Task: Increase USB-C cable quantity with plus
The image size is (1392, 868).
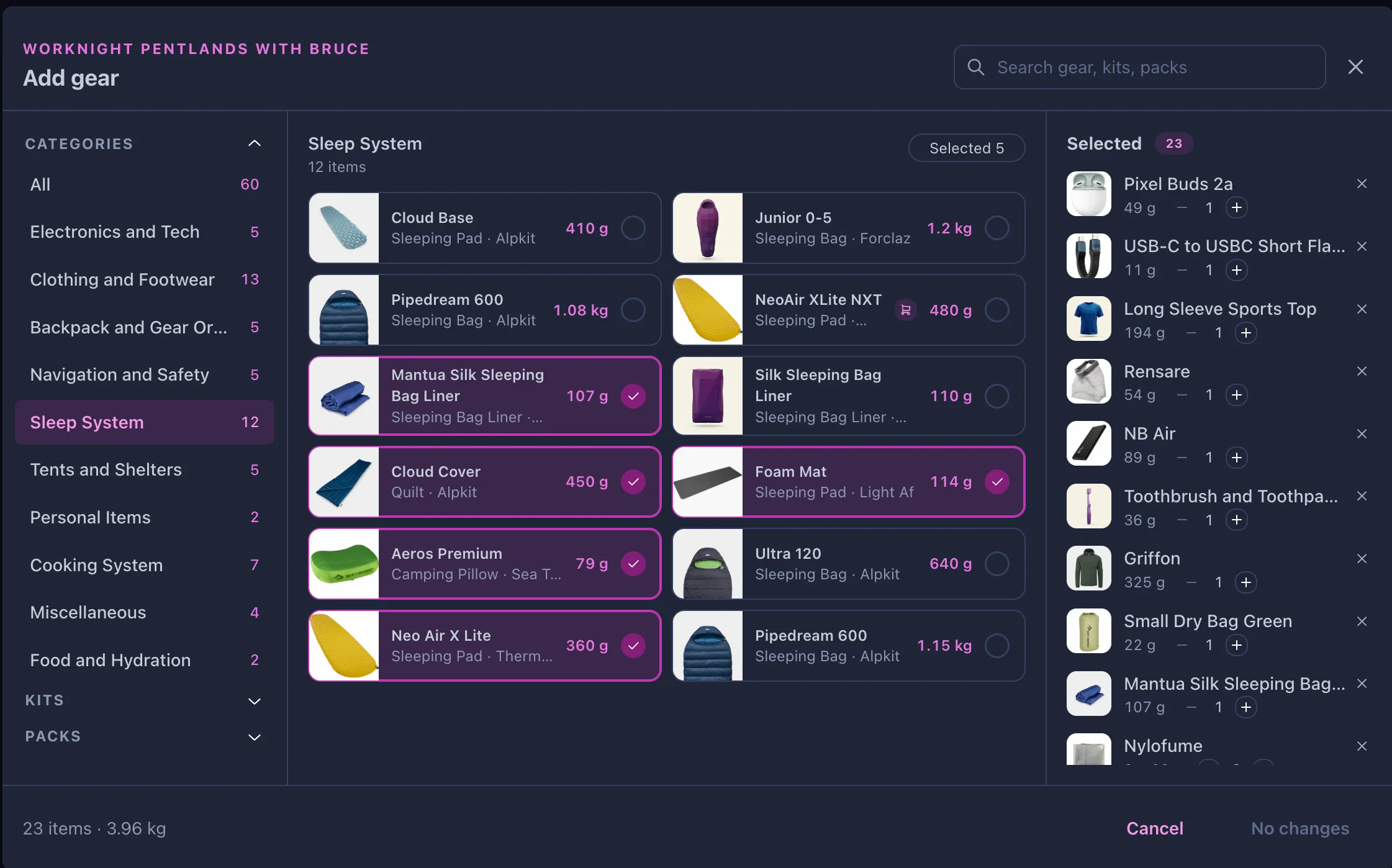Action: (1237, 270)
